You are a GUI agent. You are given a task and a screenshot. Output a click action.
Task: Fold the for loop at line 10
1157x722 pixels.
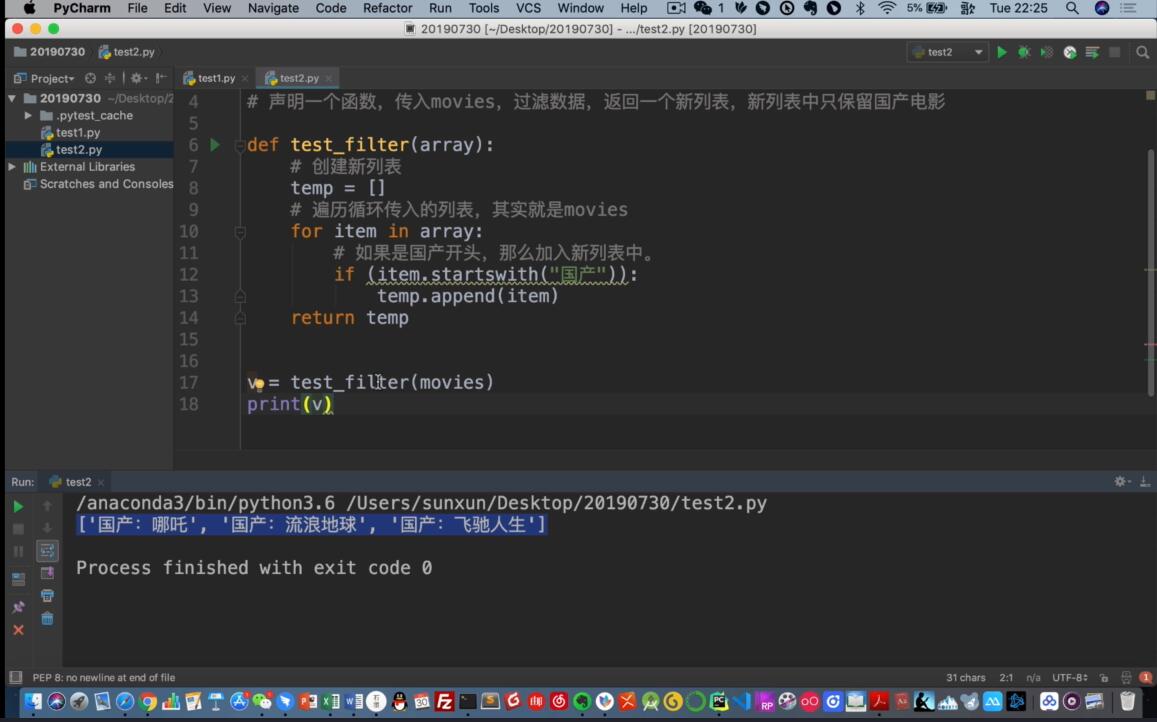tap(239, 232)
